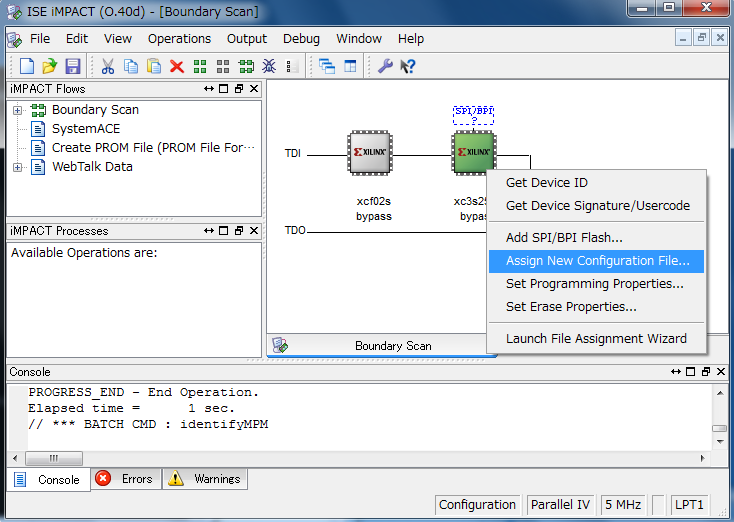
Task: Click the Cut scissors icon
Action: [x=108, y=66]
